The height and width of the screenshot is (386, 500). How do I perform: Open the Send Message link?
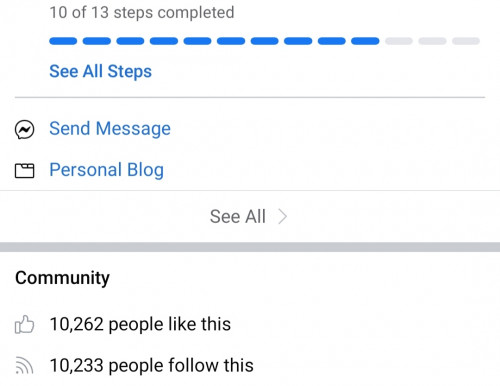(110, 129)
